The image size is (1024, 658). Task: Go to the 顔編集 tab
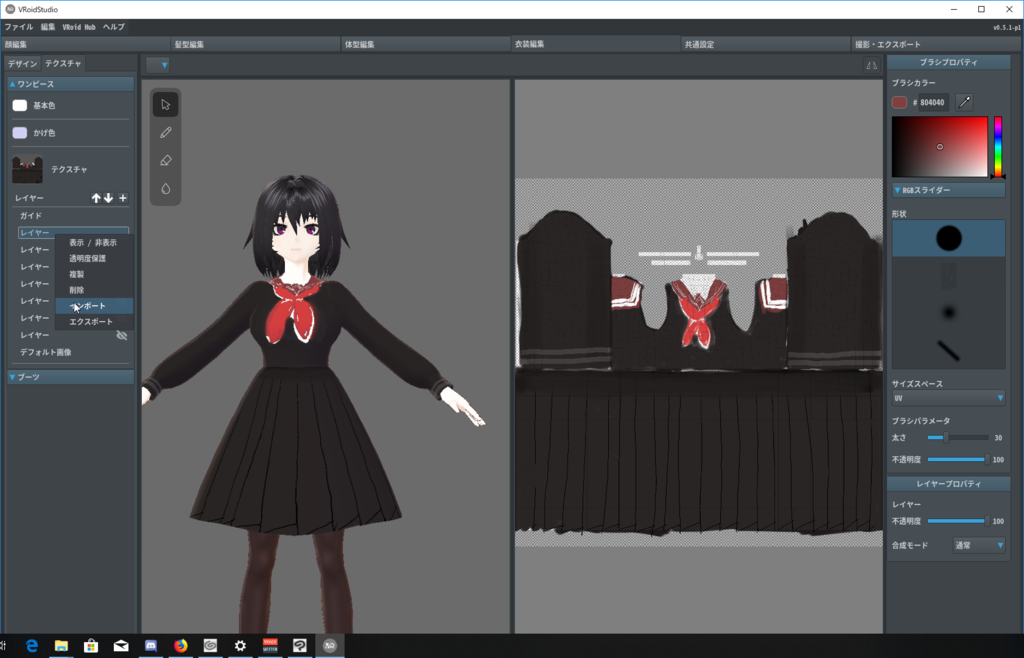click(x=85, y=44)
